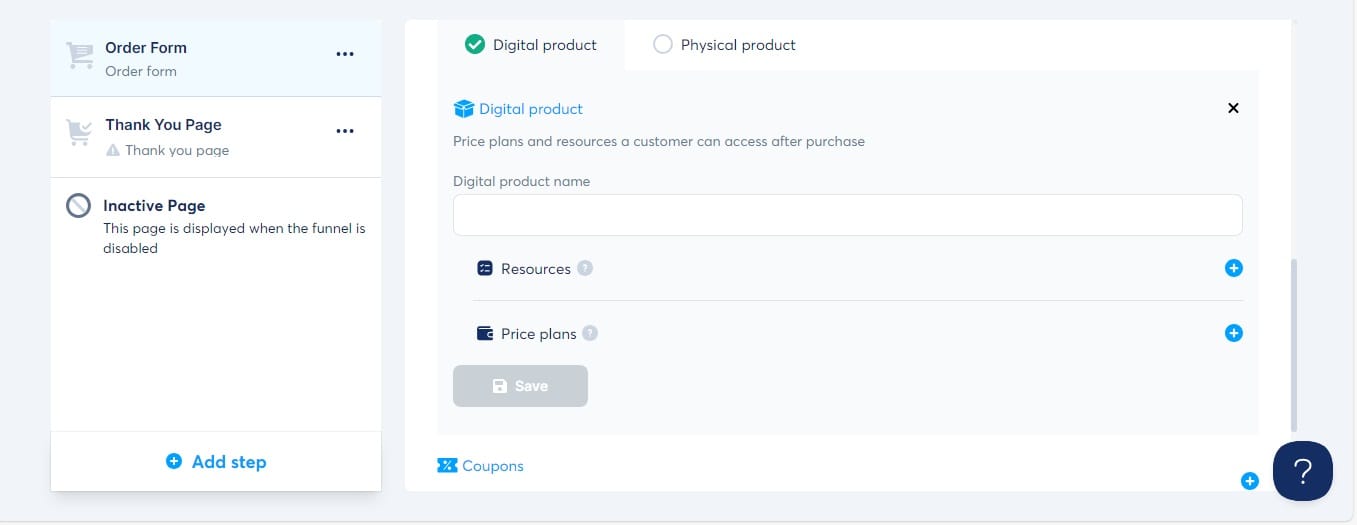Open Thank You Page three-dot menu

(x=345, y=131)
